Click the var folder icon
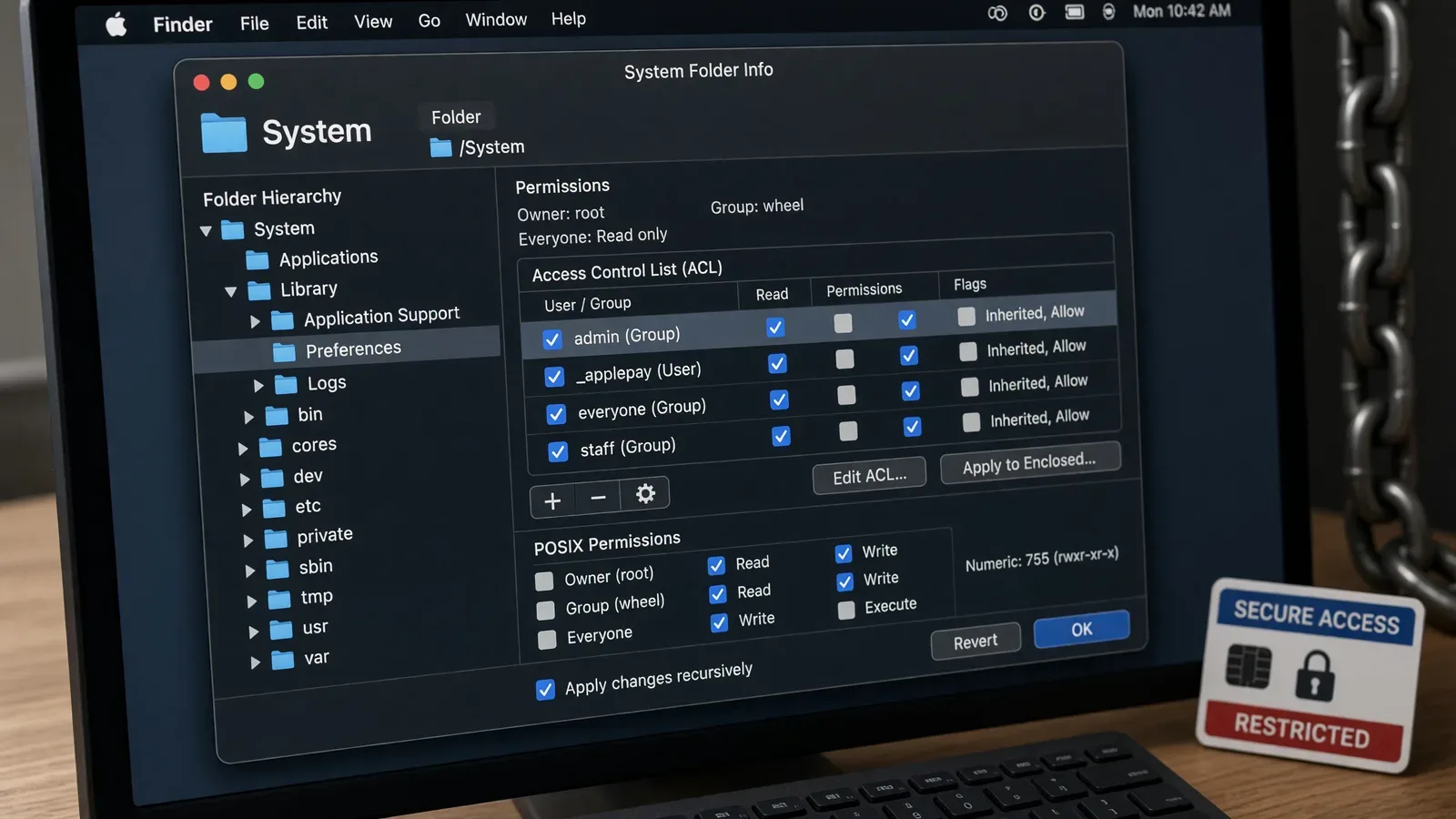1456x819 pixels. [x=283, y=659]
